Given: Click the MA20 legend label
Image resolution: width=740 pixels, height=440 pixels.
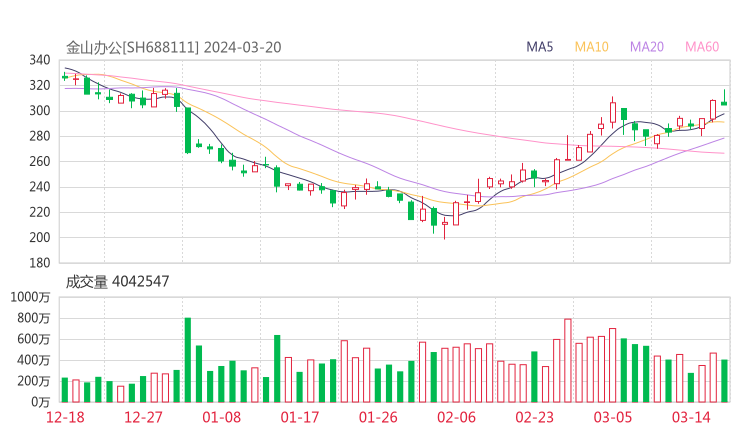Looking at the screenshot, I should 647,47.
